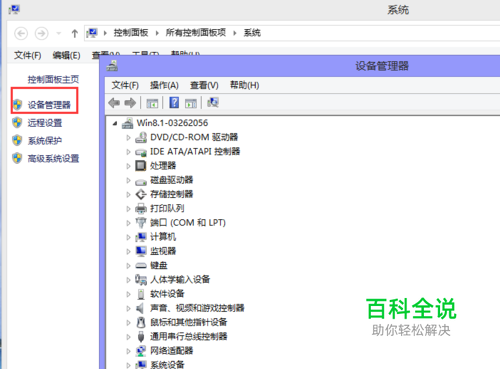500x369 pixels.
Task: Open the 查看(V) menu in Device Manager
Action: click(204, 85)
